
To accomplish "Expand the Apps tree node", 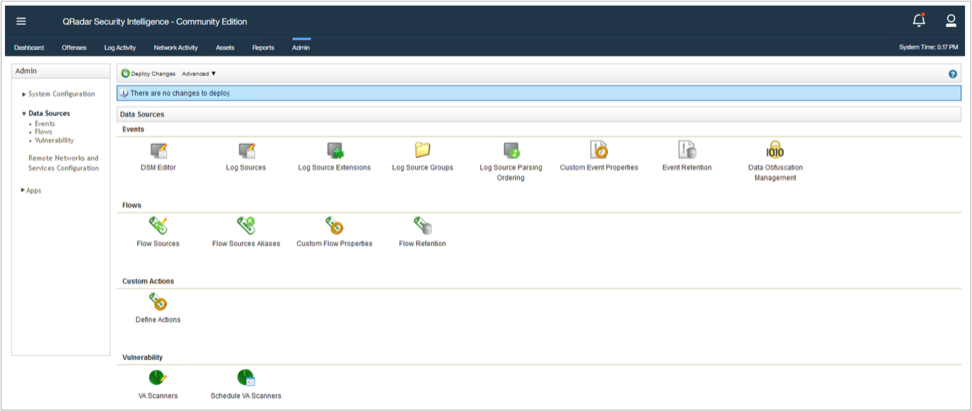I will (33, 190).
